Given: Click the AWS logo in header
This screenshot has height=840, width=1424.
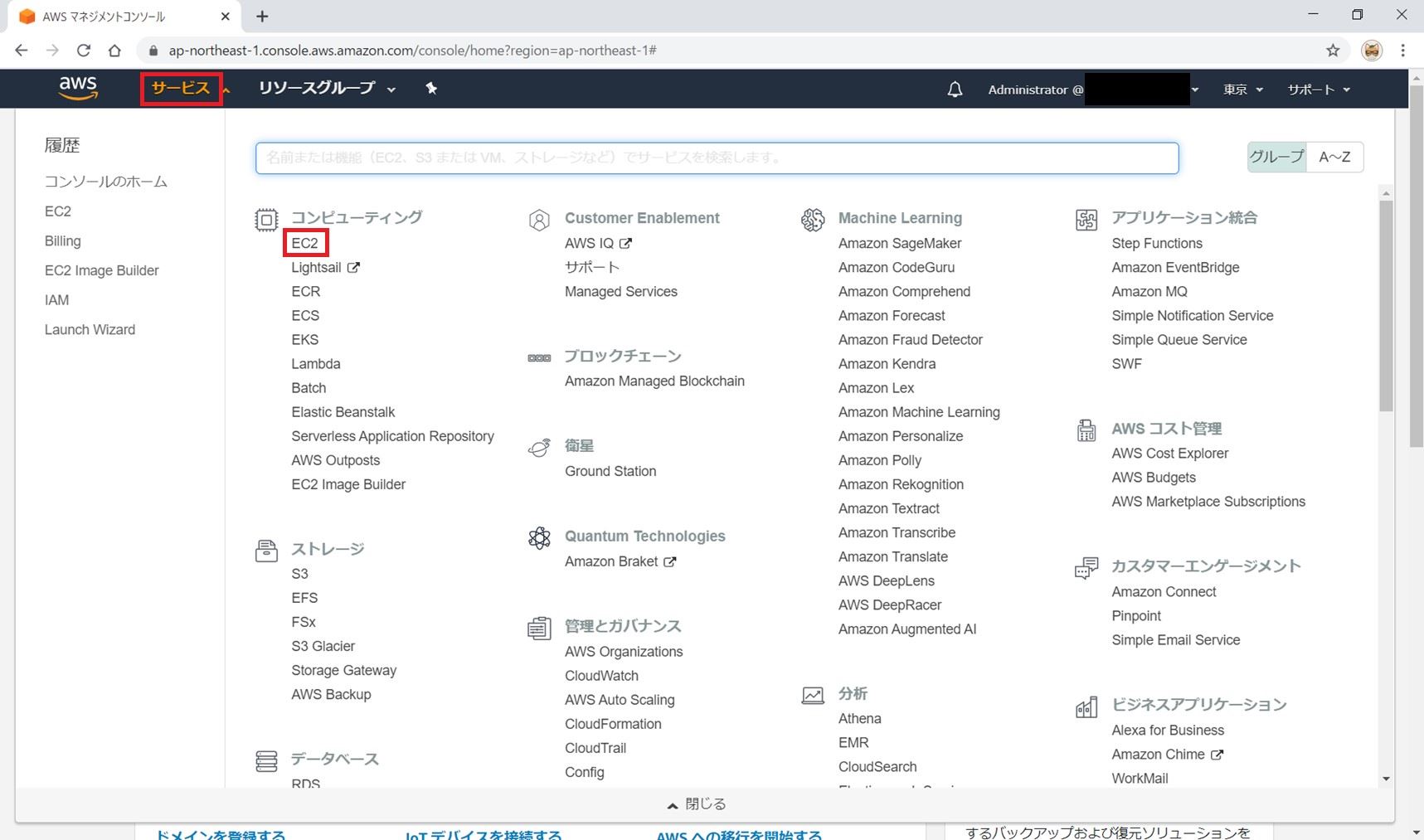Looking at the screenshot, I should click(x=78, y=88).
